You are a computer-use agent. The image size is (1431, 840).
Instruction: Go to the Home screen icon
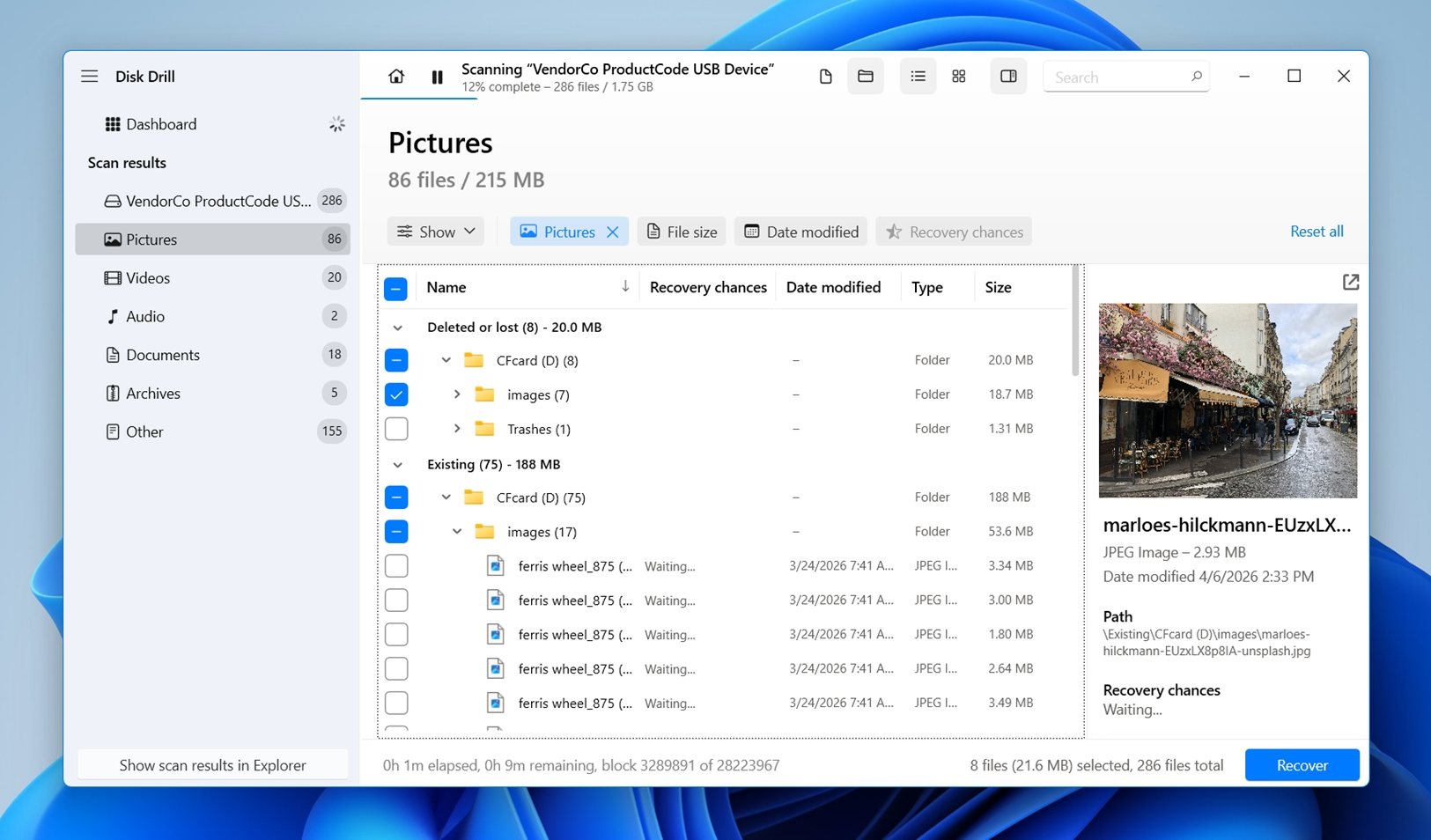396,77
